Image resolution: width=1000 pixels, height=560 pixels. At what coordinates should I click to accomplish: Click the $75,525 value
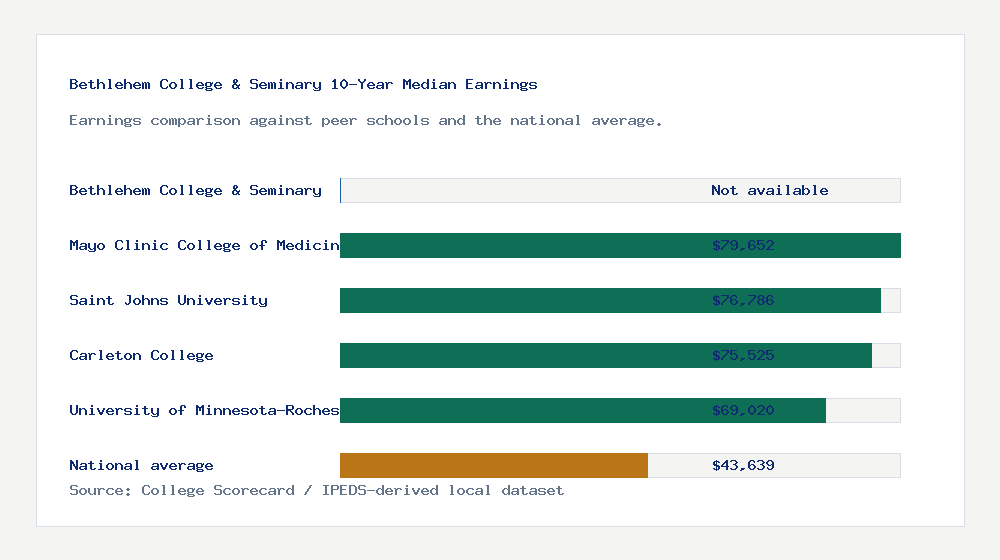click(x=743, y=355)
